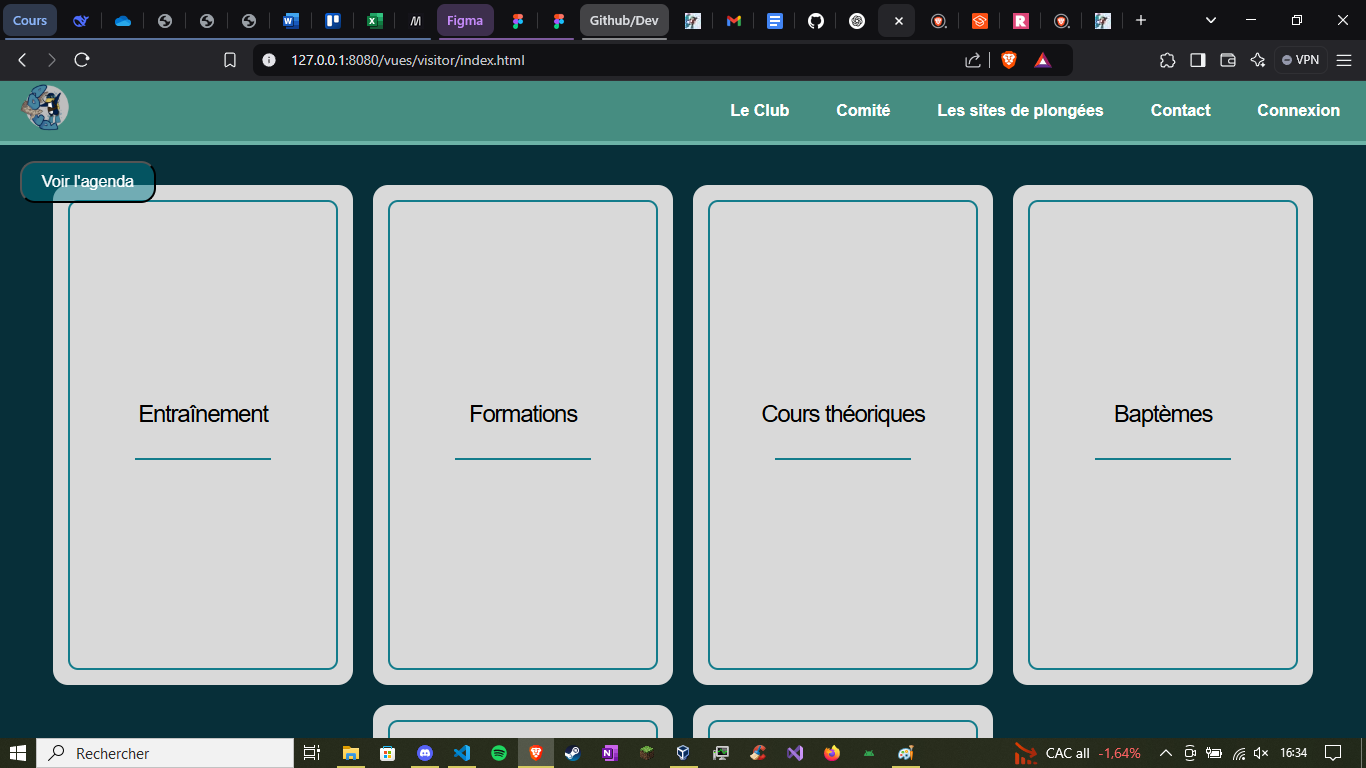
Task: Open the sidebar panel icon near VPN
Action: [x=1198, y=60]
